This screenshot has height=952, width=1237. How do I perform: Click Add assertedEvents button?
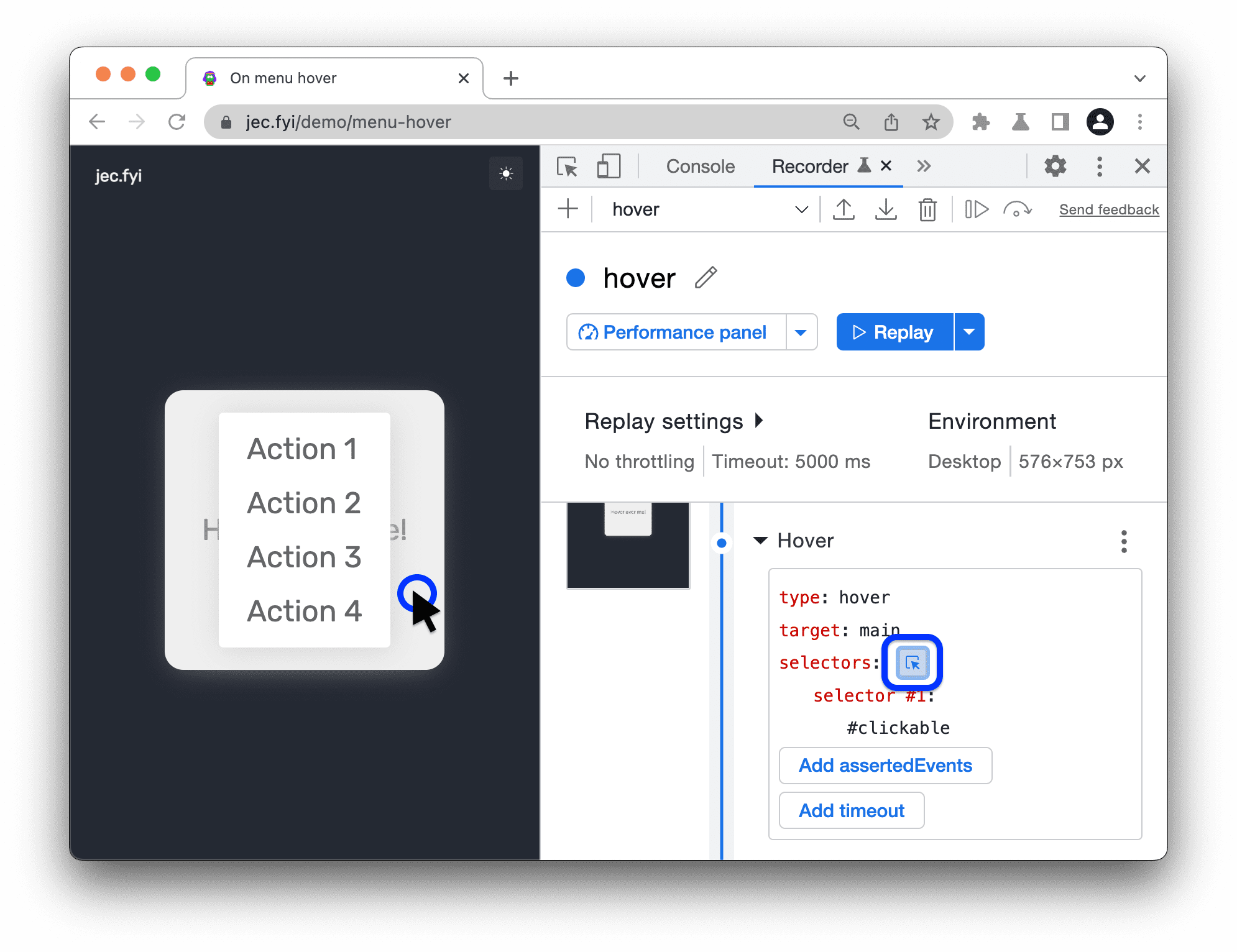tap(884, 765)
